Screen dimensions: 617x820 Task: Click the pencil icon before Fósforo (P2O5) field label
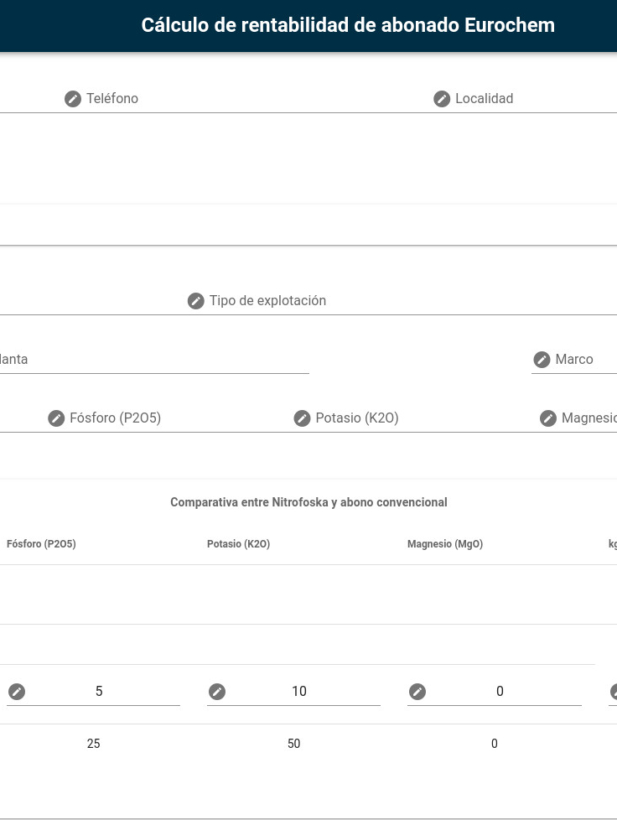click(x=56, y=418)
